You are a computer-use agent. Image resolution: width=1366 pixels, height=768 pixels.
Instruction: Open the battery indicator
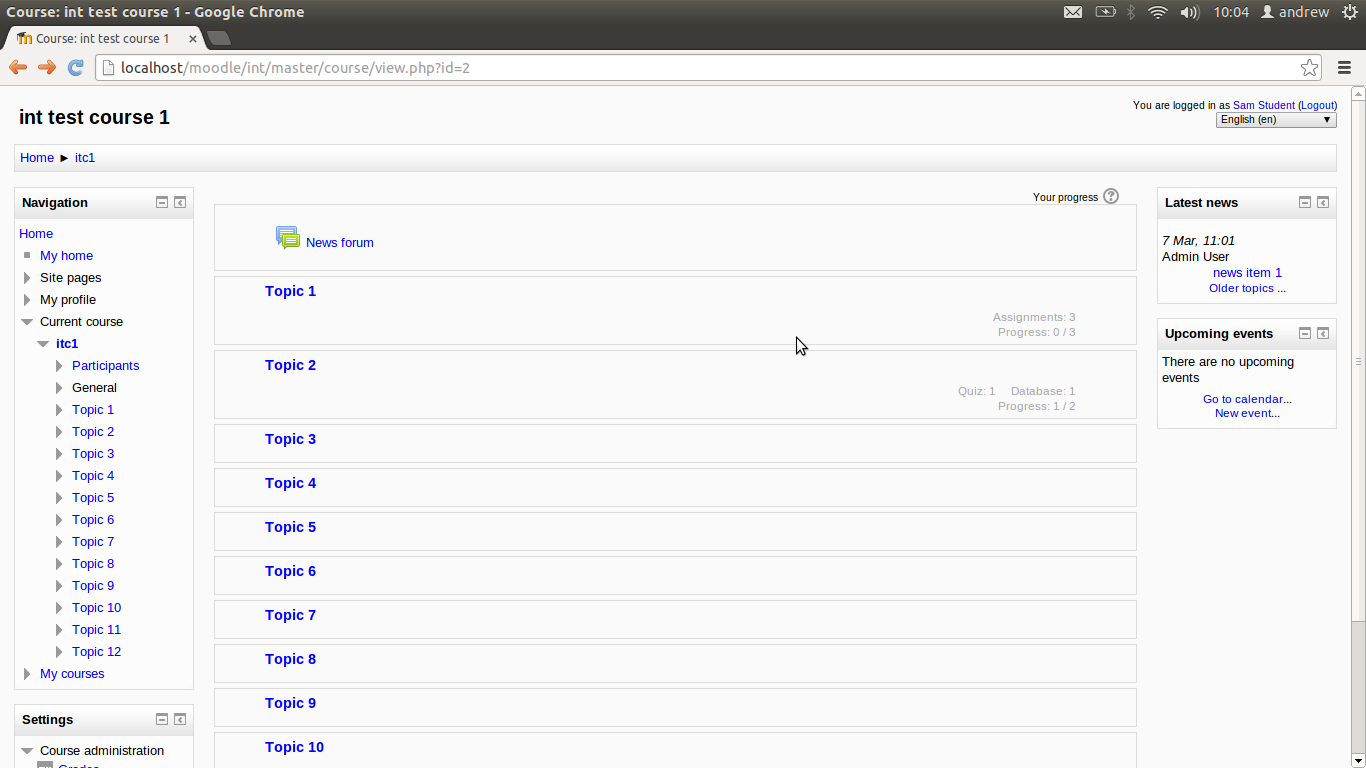point(1105,12)
